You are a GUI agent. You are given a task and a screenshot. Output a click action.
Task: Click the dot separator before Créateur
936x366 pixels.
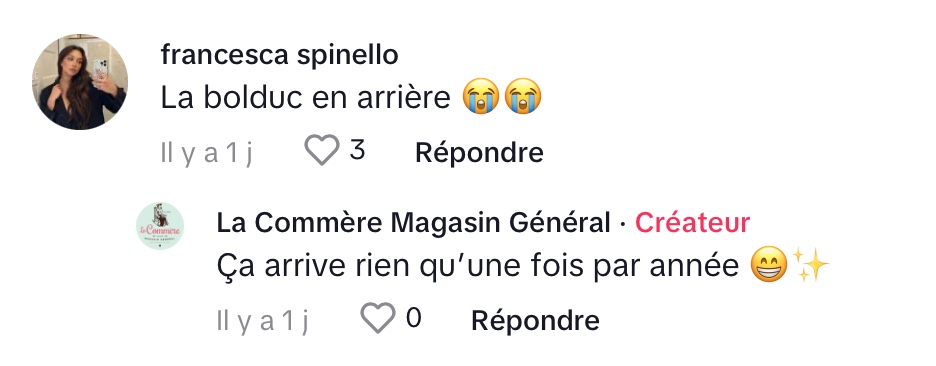click(x=622, y=224)
